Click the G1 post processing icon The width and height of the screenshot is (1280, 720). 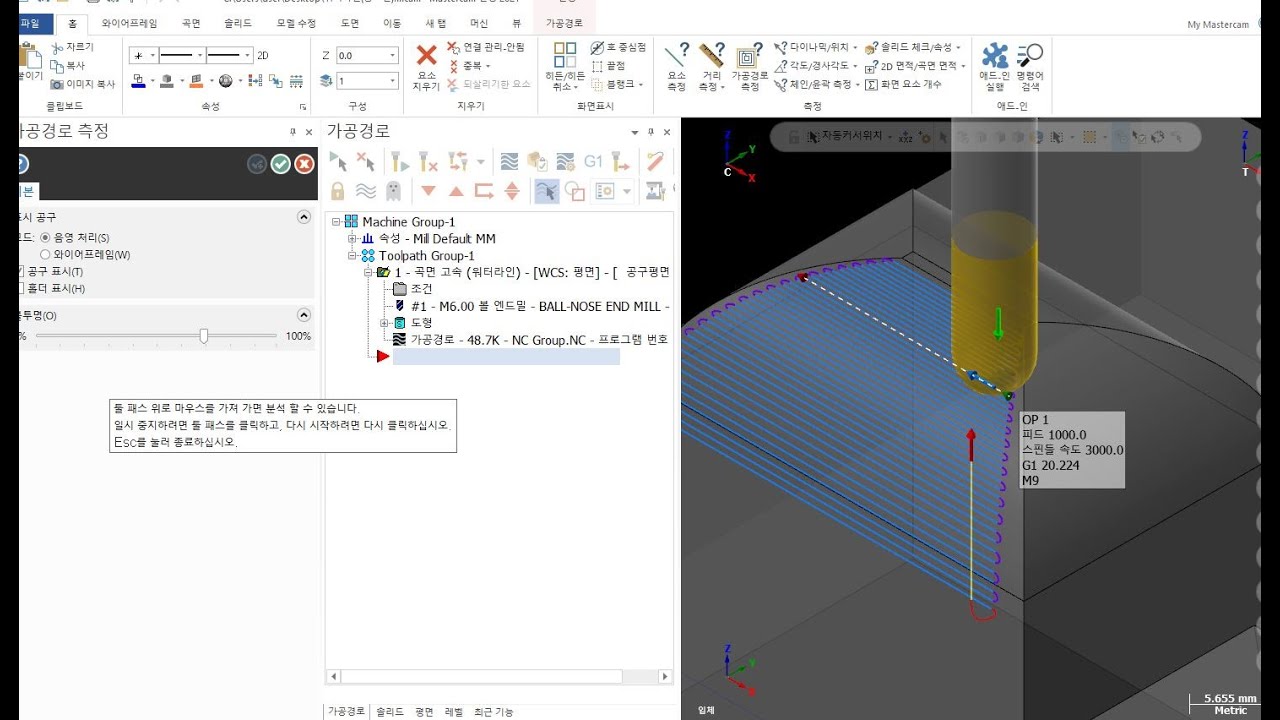coord(593,162)
